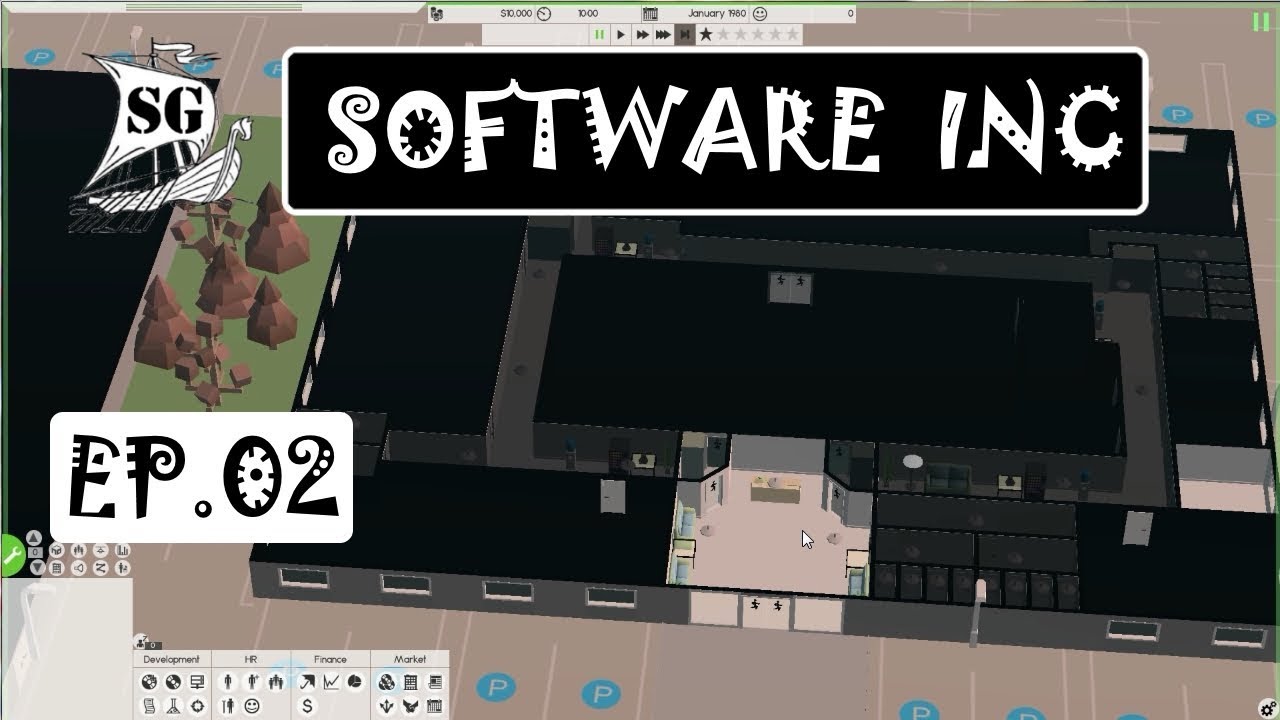1280x720 pixels.
Task: Go down one floor with down arrow
Action: tap(37, 567)
